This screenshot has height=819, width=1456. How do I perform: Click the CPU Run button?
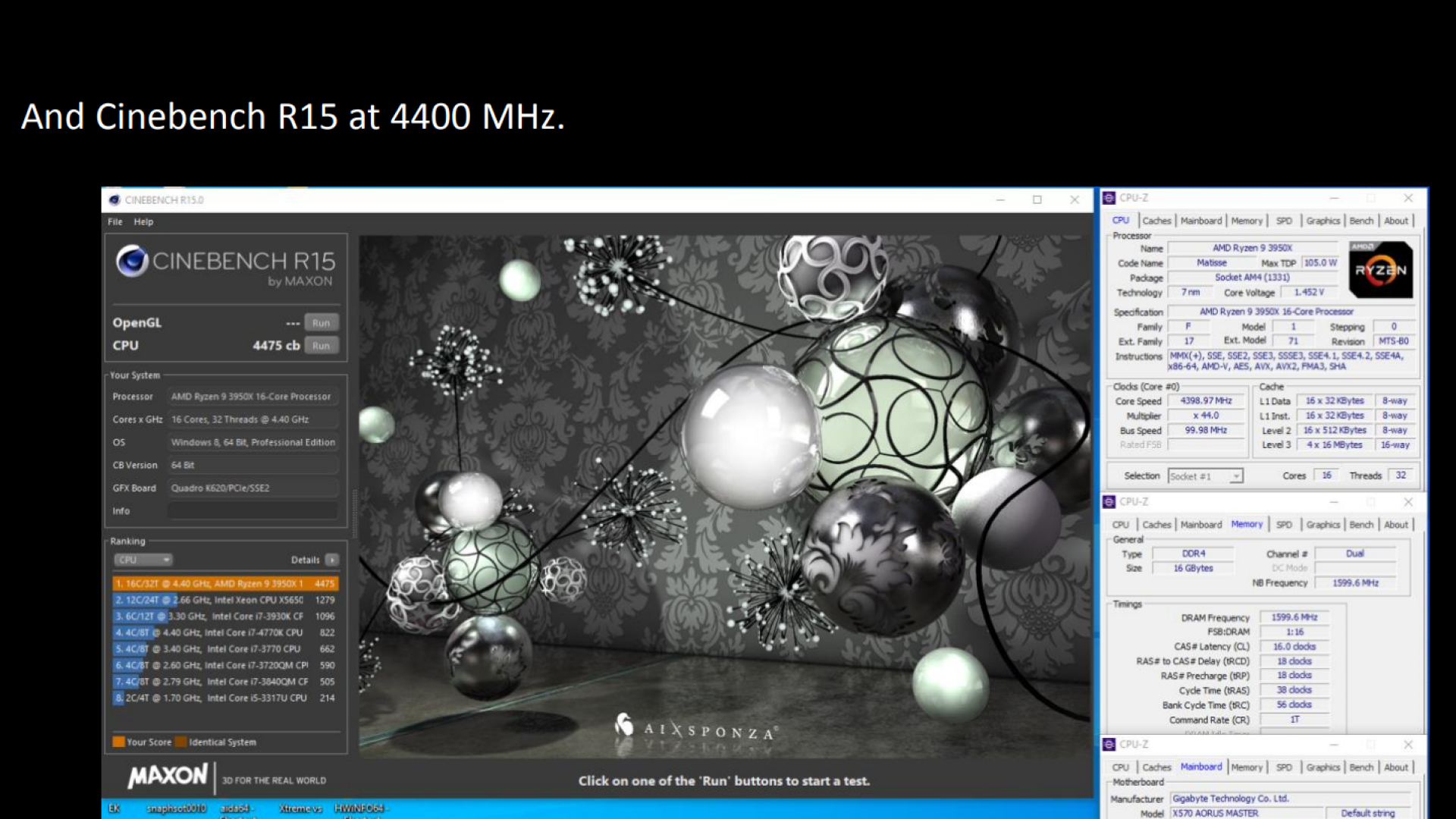321,345
